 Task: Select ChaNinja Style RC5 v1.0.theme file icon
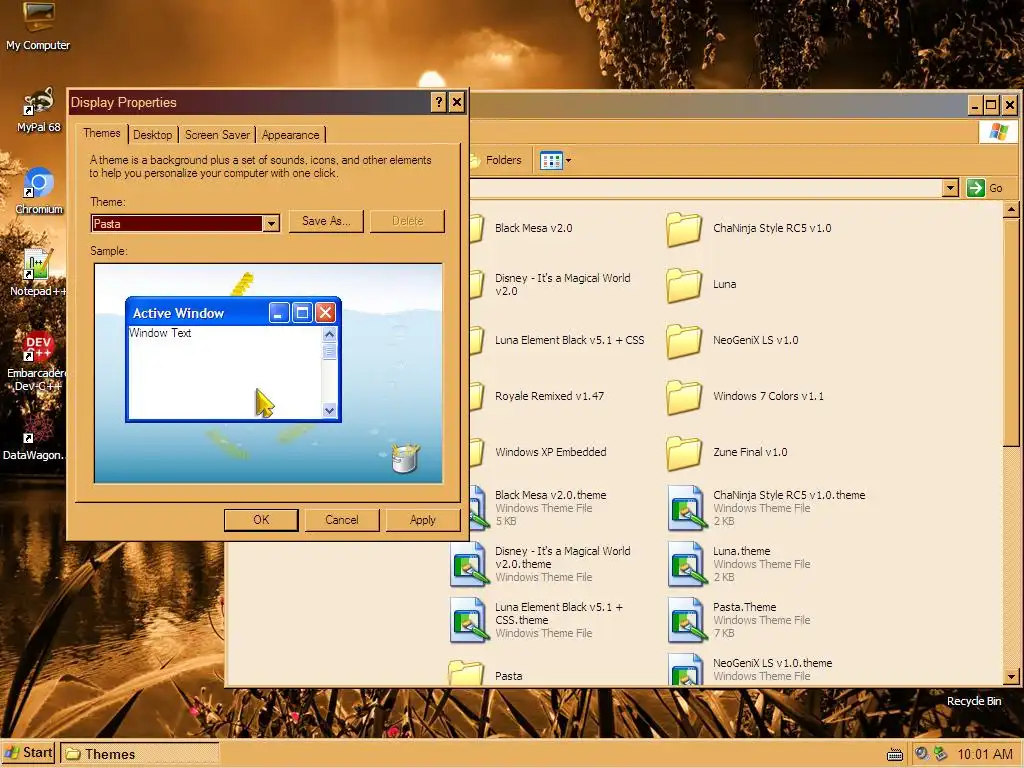pos(687,507)
